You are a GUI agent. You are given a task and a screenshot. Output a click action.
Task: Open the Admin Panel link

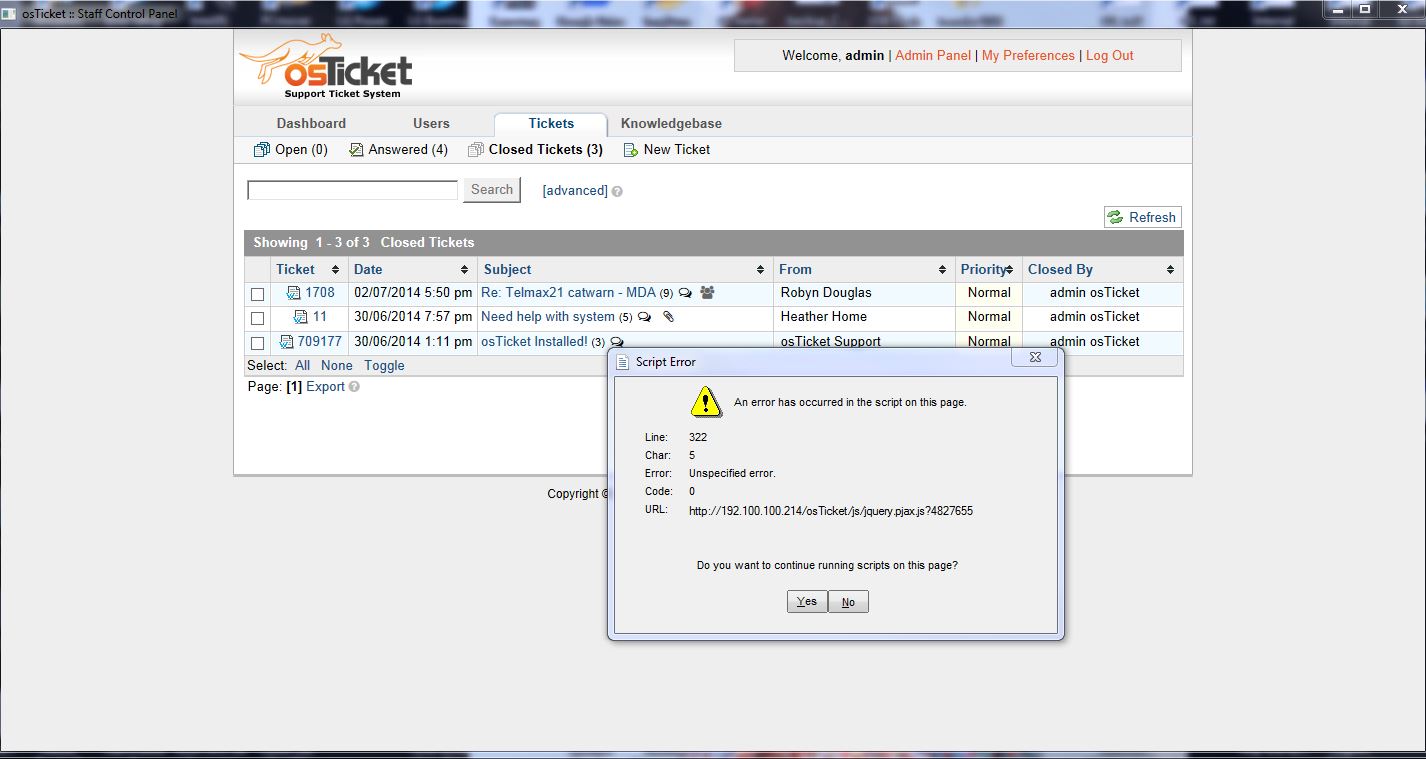[x=932, y=55]
